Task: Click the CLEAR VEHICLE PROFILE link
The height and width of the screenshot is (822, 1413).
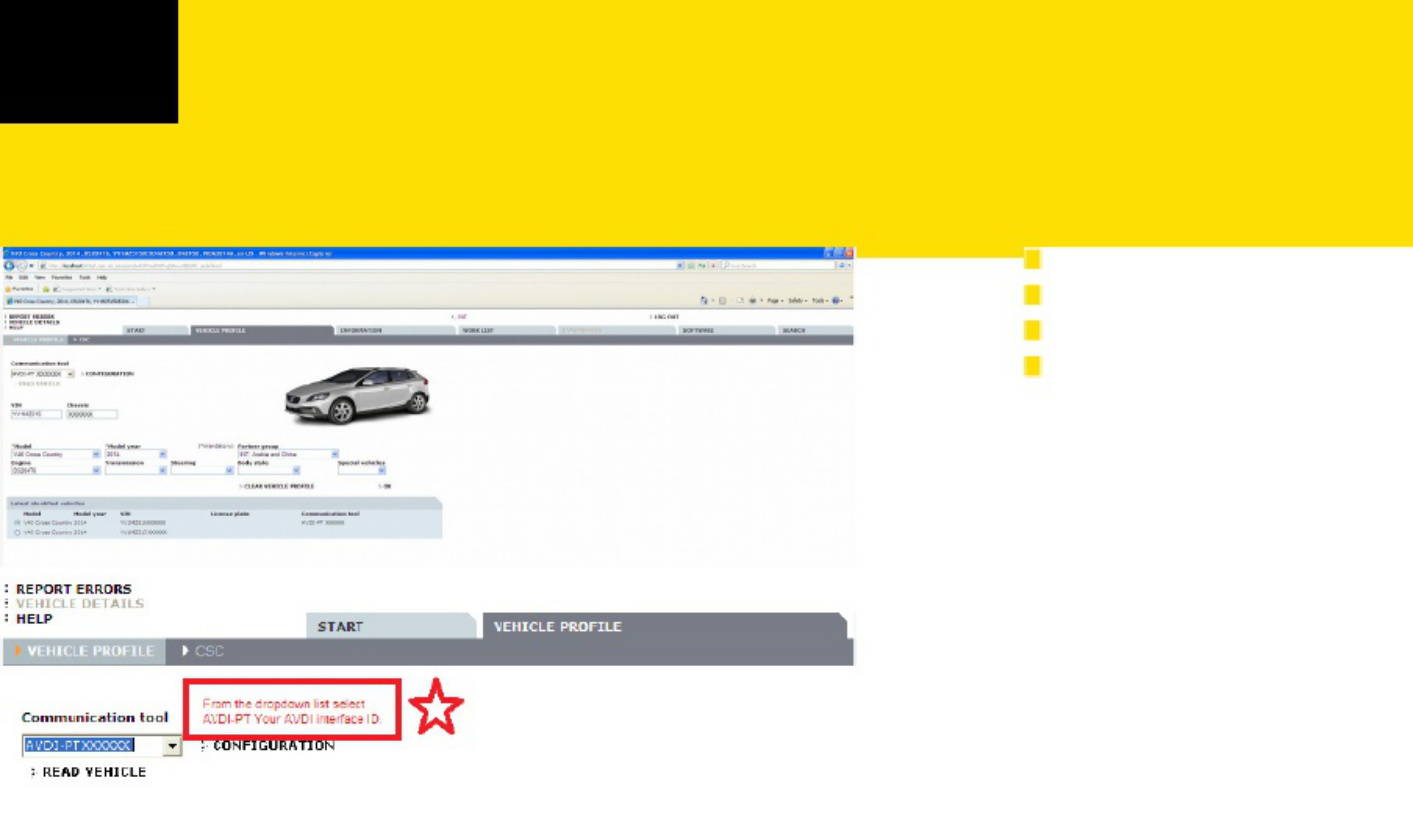Action: point(278,486)
